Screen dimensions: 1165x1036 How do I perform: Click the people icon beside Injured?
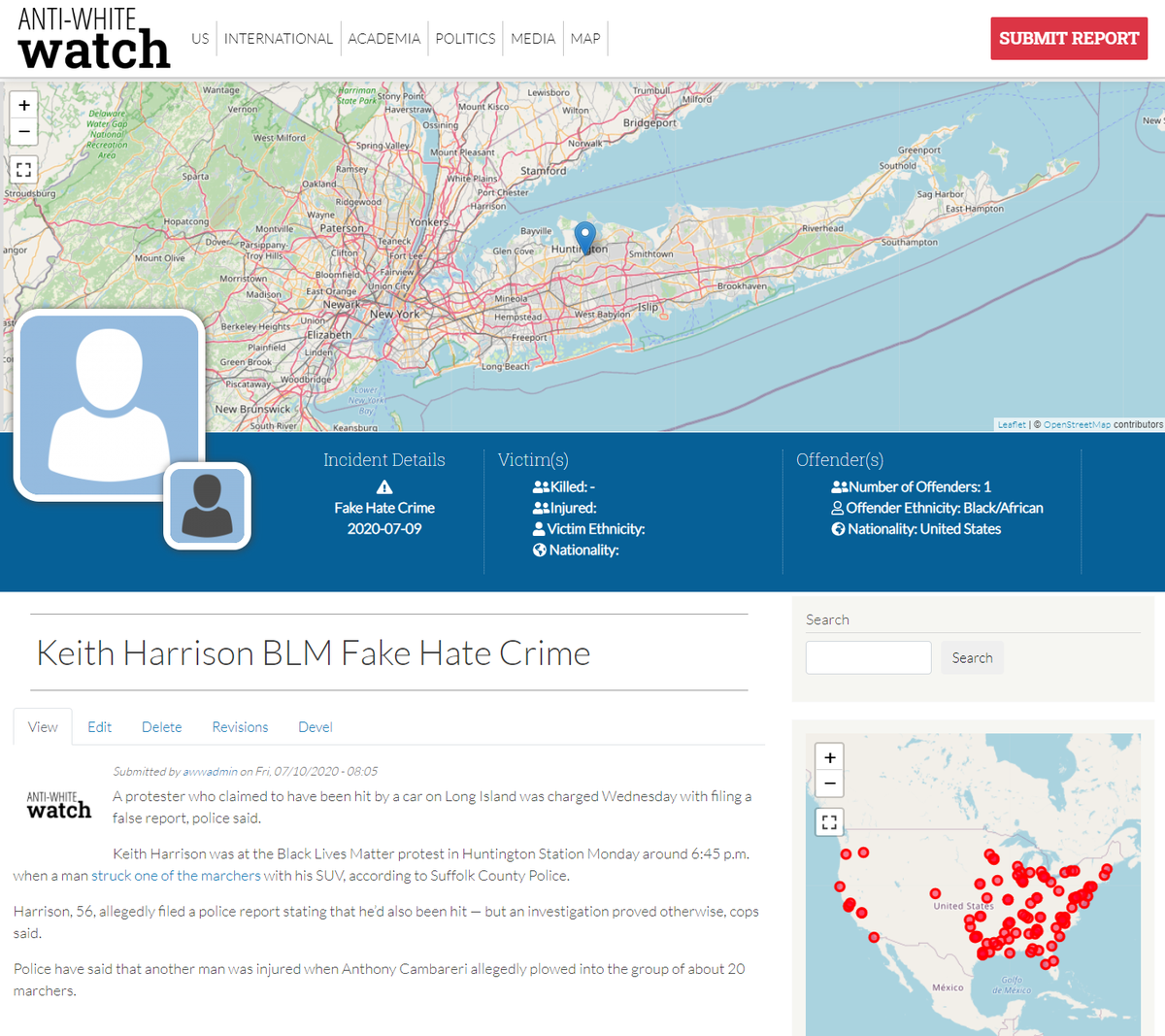(541, 508)
